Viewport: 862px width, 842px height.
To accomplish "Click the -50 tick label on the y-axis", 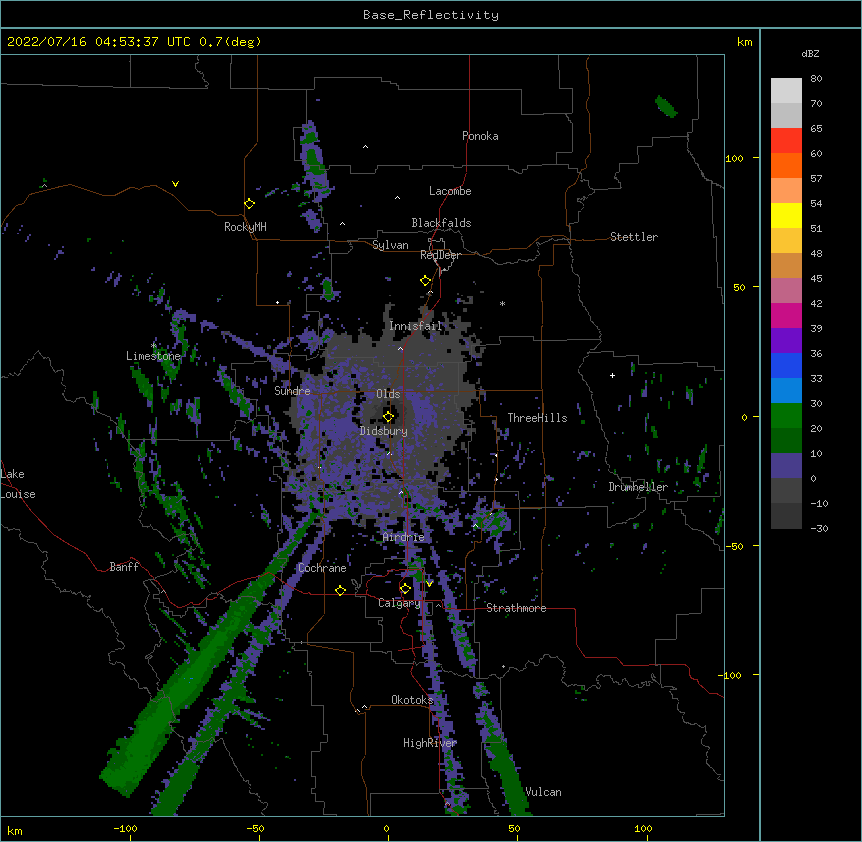I will pos(734,546).
